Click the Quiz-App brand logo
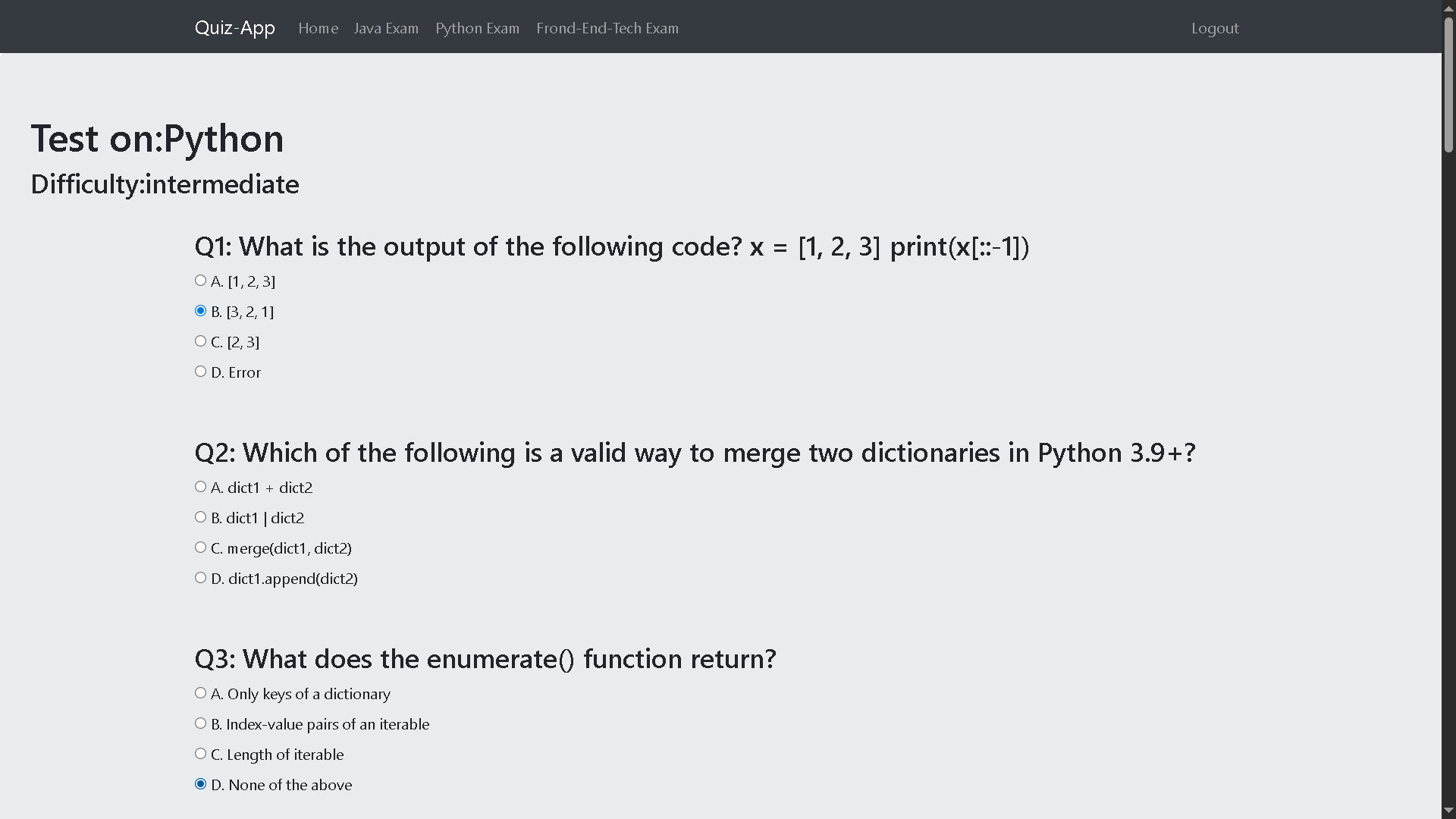The height and width of the screenshot is (819, 1456). (235, 28)
